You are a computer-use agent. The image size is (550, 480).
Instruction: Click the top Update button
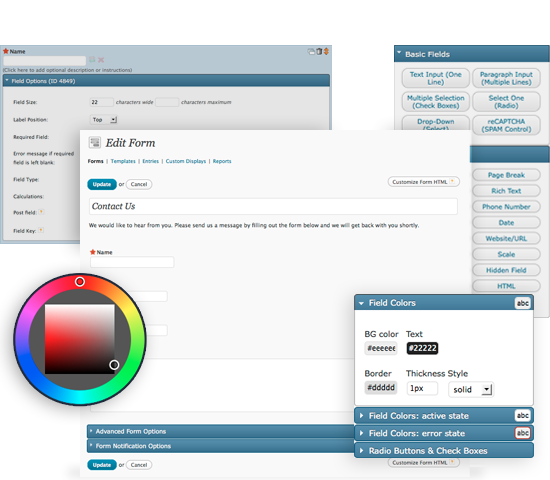[x=102, y=184]
